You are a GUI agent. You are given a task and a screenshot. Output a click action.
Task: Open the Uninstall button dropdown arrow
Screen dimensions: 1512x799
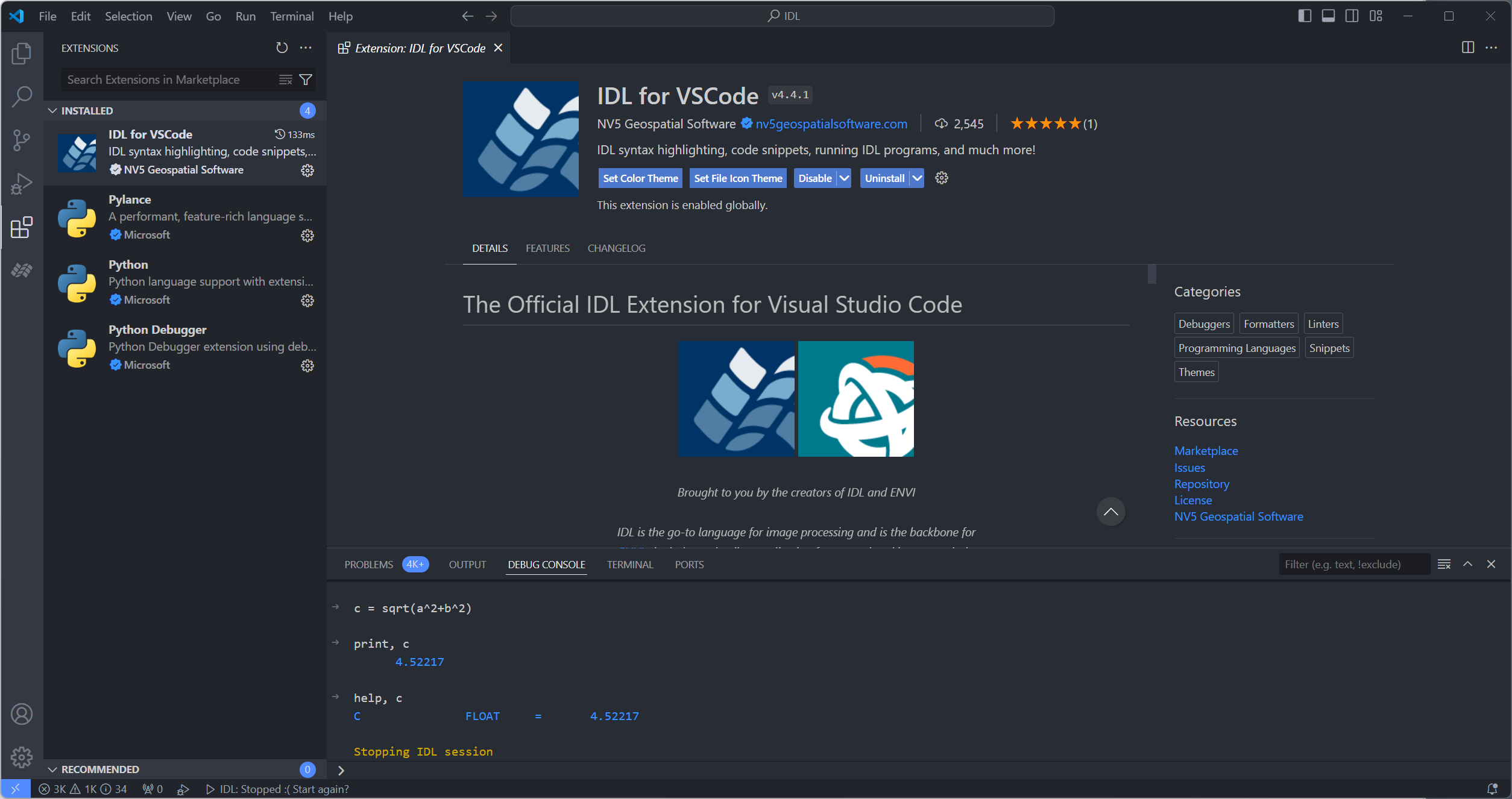point(917,178)
